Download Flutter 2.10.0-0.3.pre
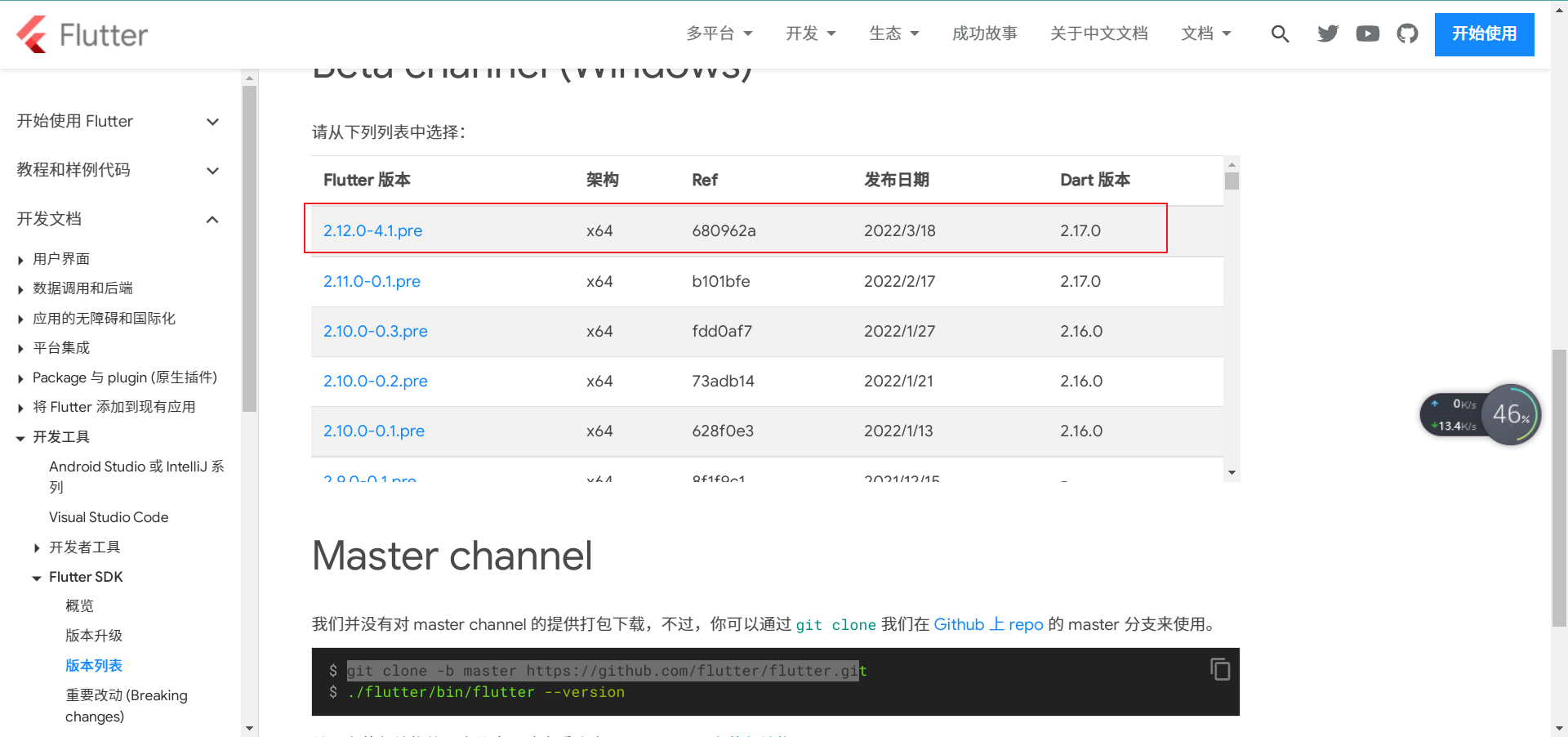 pyautogui.click(x=376, y=331)
